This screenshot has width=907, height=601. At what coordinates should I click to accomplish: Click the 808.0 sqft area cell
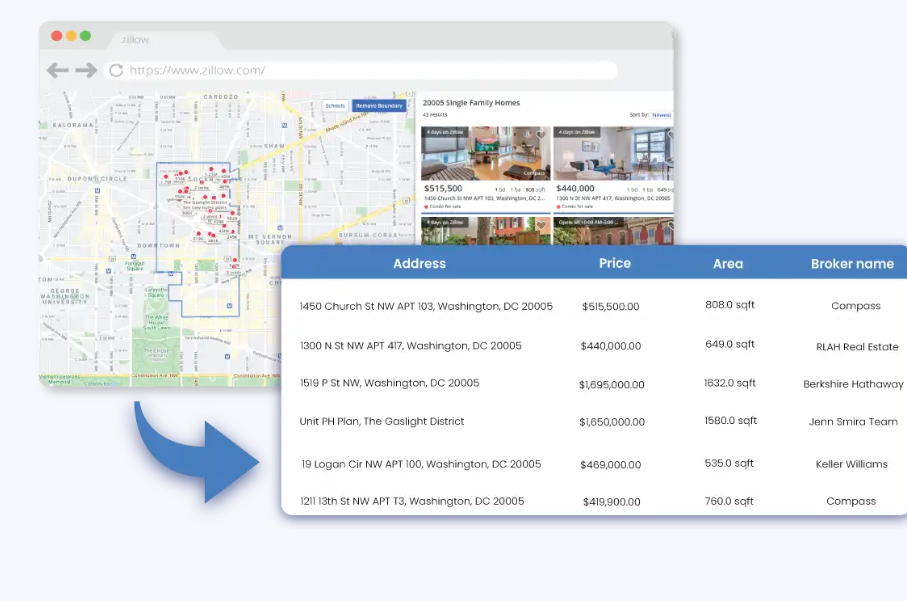(729, 305)
